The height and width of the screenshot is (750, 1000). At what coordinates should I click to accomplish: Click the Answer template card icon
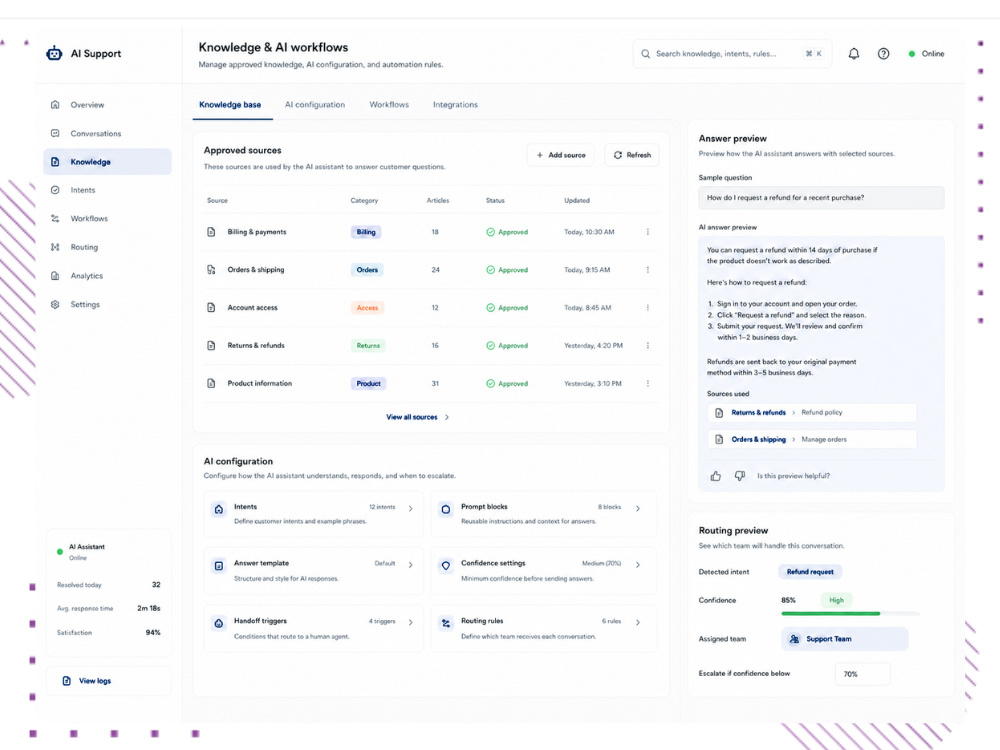tap(219, 566)
